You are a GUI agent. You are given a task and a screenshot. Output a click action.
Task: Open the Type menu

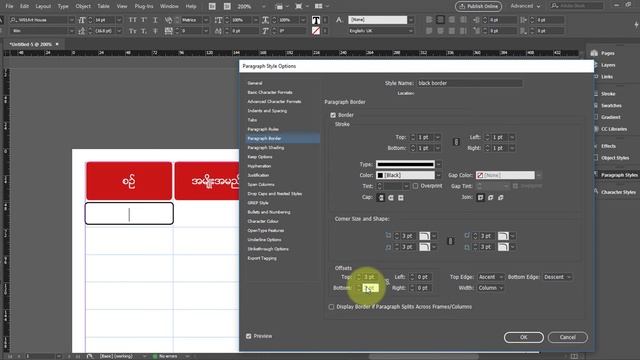[63, 7]
